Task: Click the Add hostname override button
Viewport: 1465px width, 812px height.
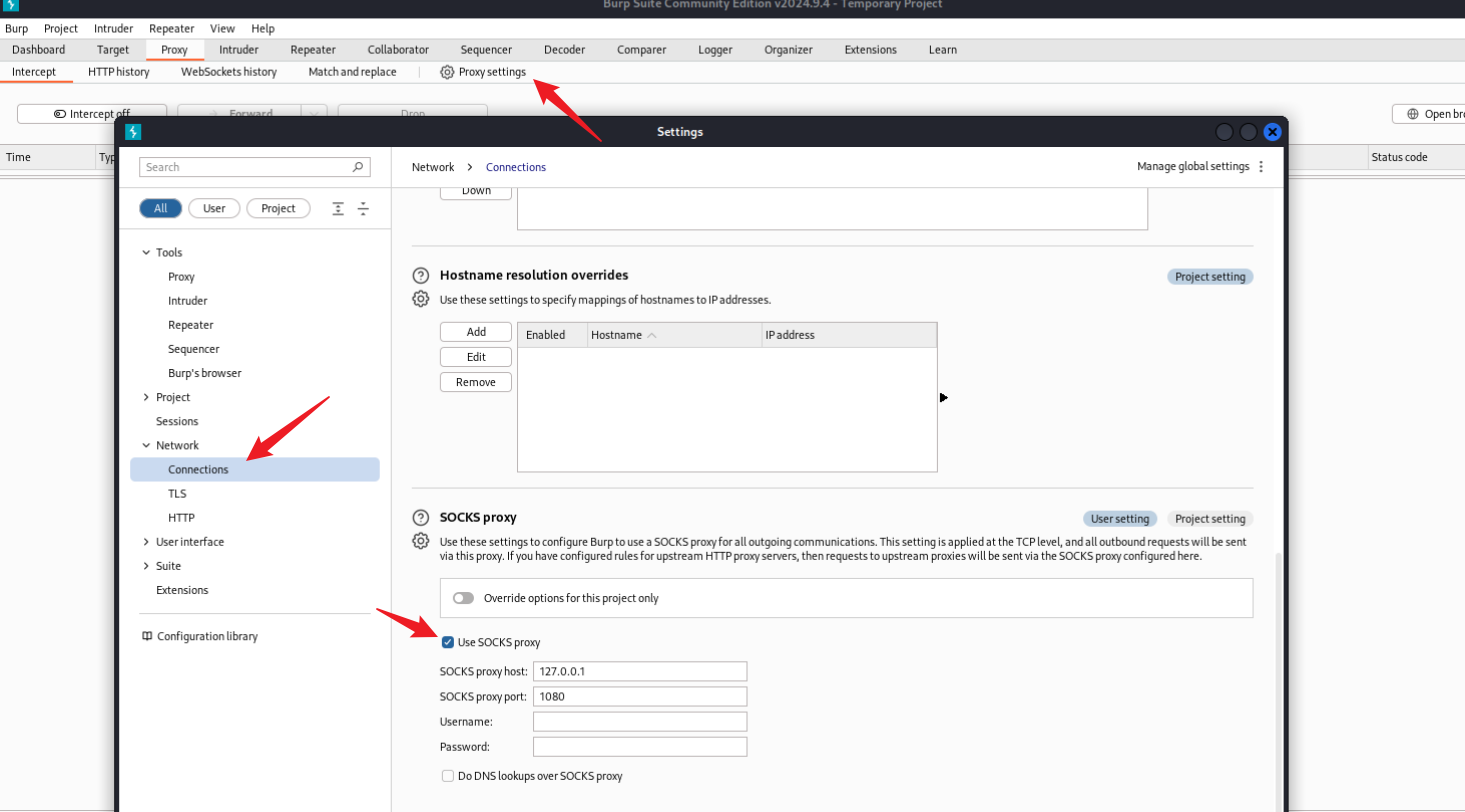Action: pyautogui.click(x=476, y=332)
